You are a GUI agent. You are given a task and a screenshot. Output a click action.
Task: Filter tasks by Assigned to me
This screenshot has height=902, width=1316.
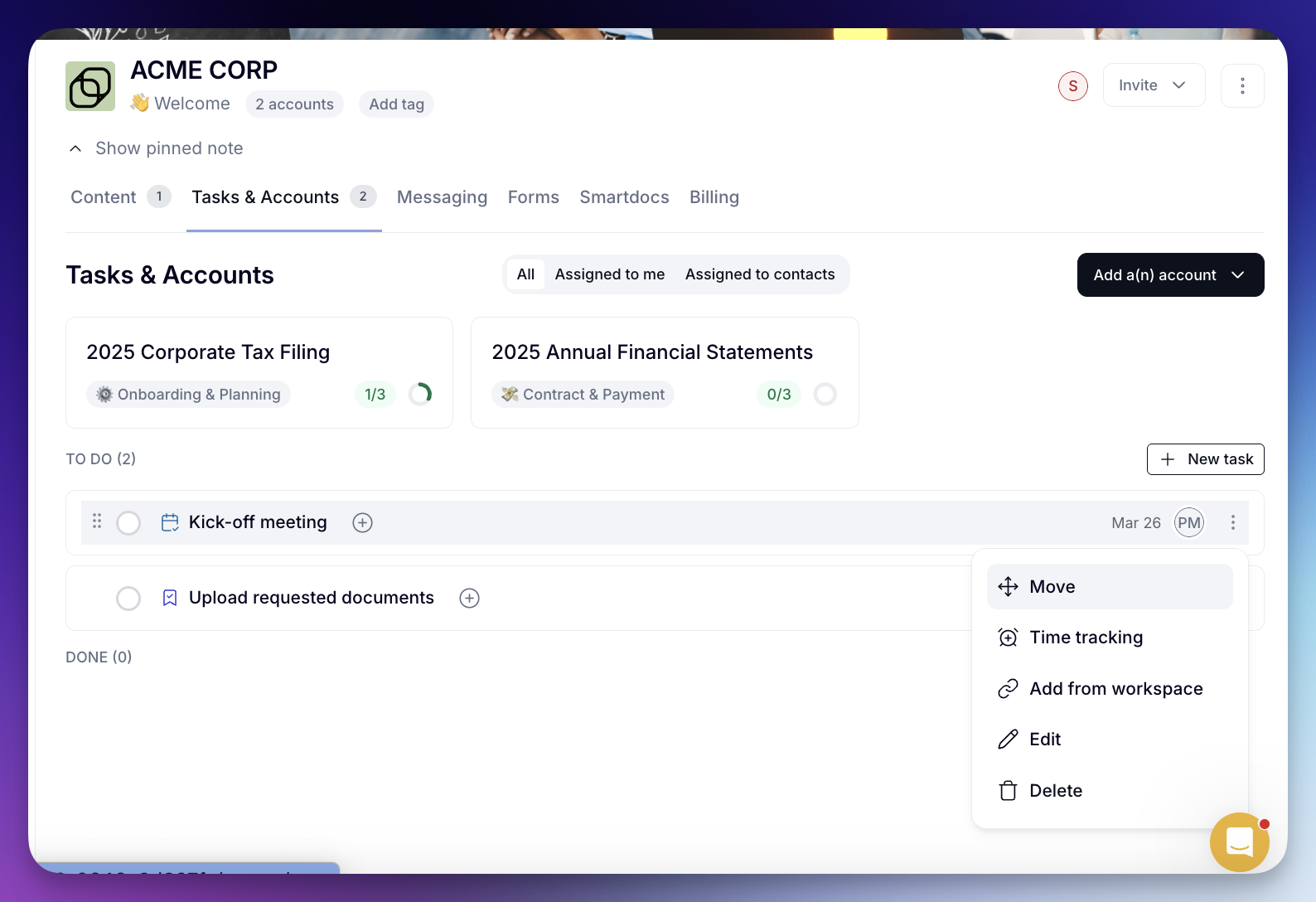tap(609, 274)
